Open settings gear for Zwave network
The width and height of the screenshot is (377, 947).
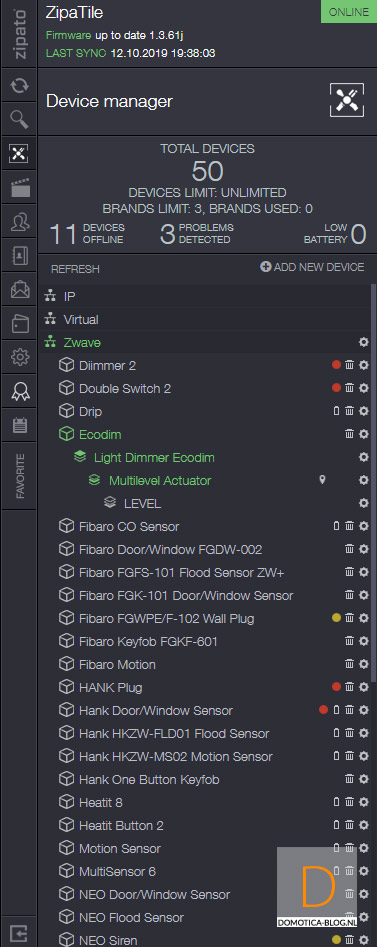click(364, 342)
